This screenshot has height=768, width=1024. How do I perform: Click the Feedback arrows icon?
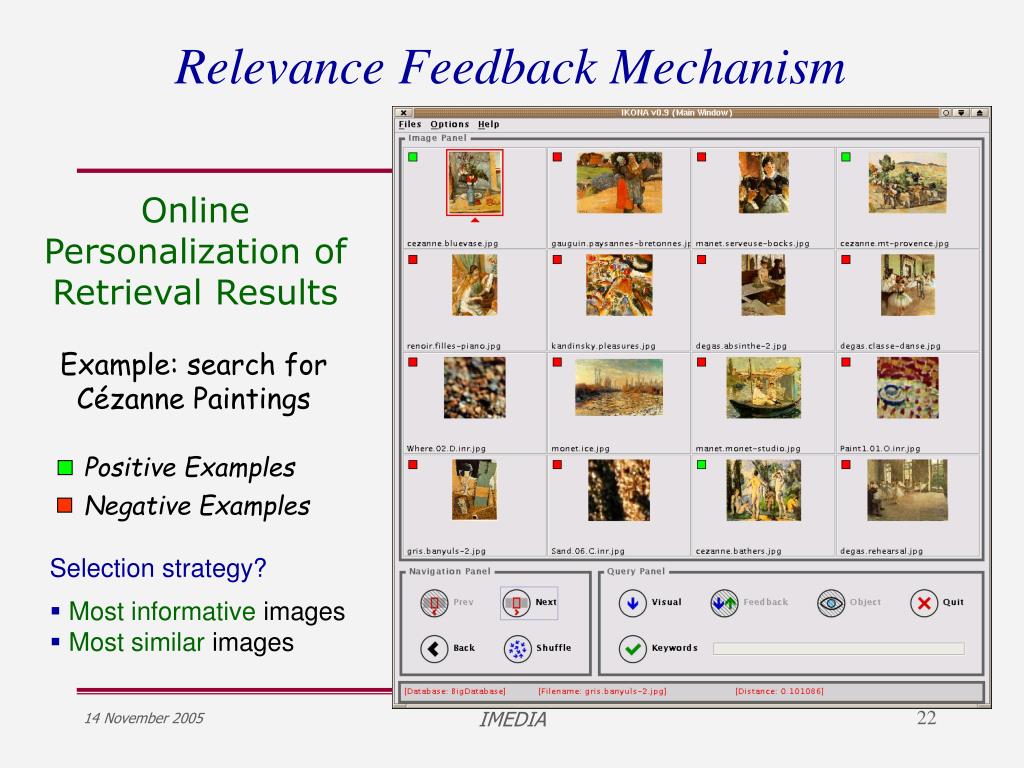[724, 603]
